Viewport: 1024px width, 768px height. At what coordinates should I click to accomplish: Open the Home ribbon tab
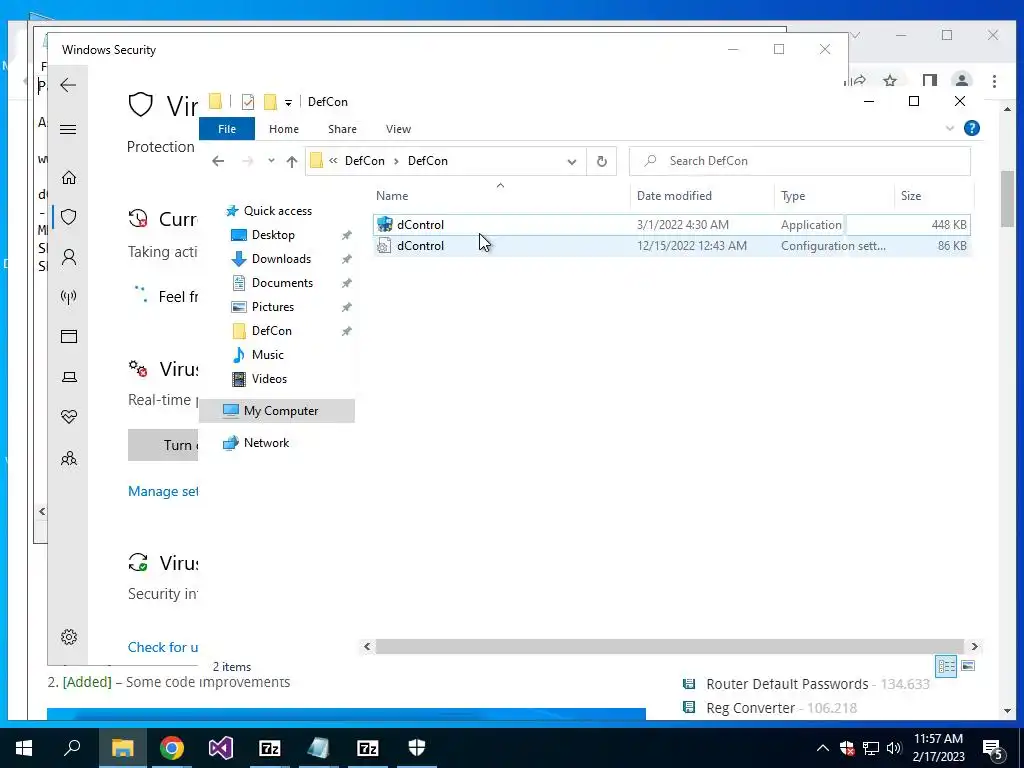(283, 129)
